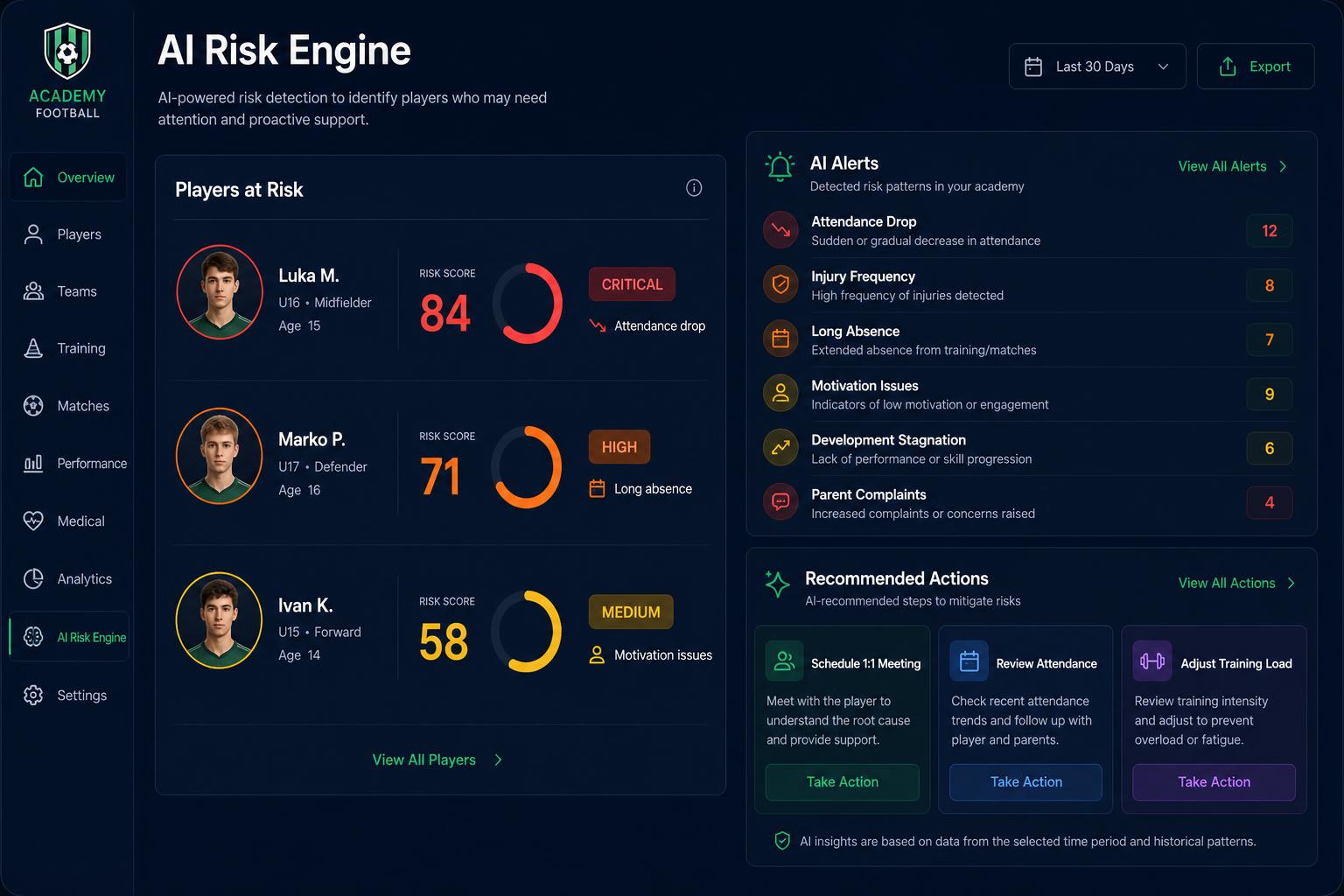Open the Last 30 Days dropdown
Viewport: 1344px width, 896px height.
pyautogui.click(x=1097, y=66)
